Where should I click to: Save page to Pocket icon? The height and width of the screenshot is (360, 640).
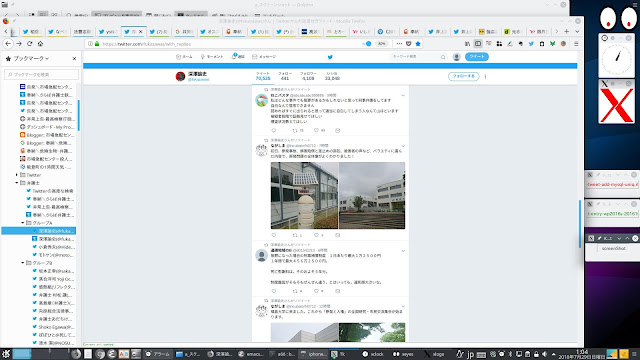click(409, 44)
